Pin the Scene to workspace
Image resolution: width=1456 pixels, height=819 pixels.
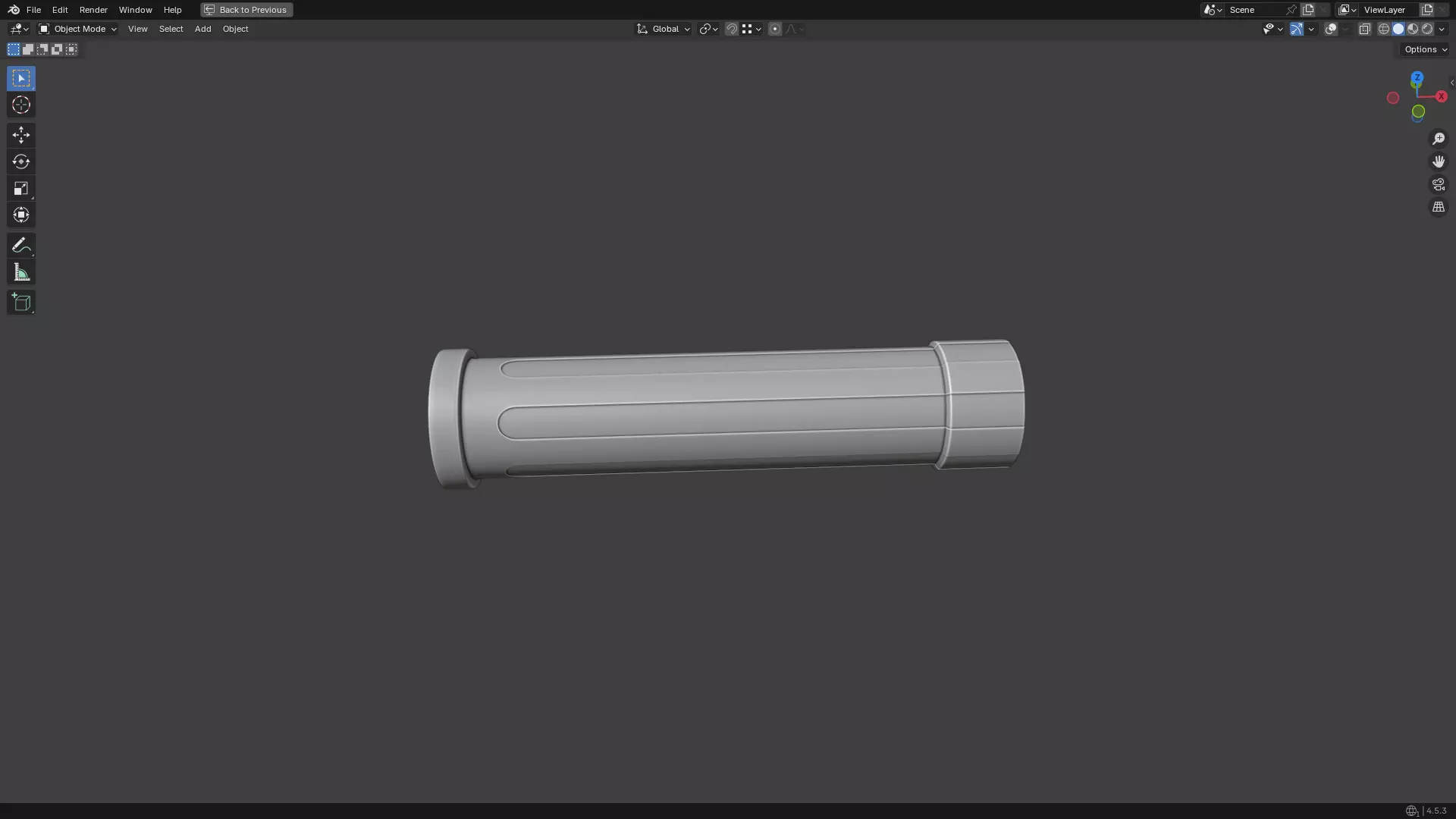tap(1291, 10)
